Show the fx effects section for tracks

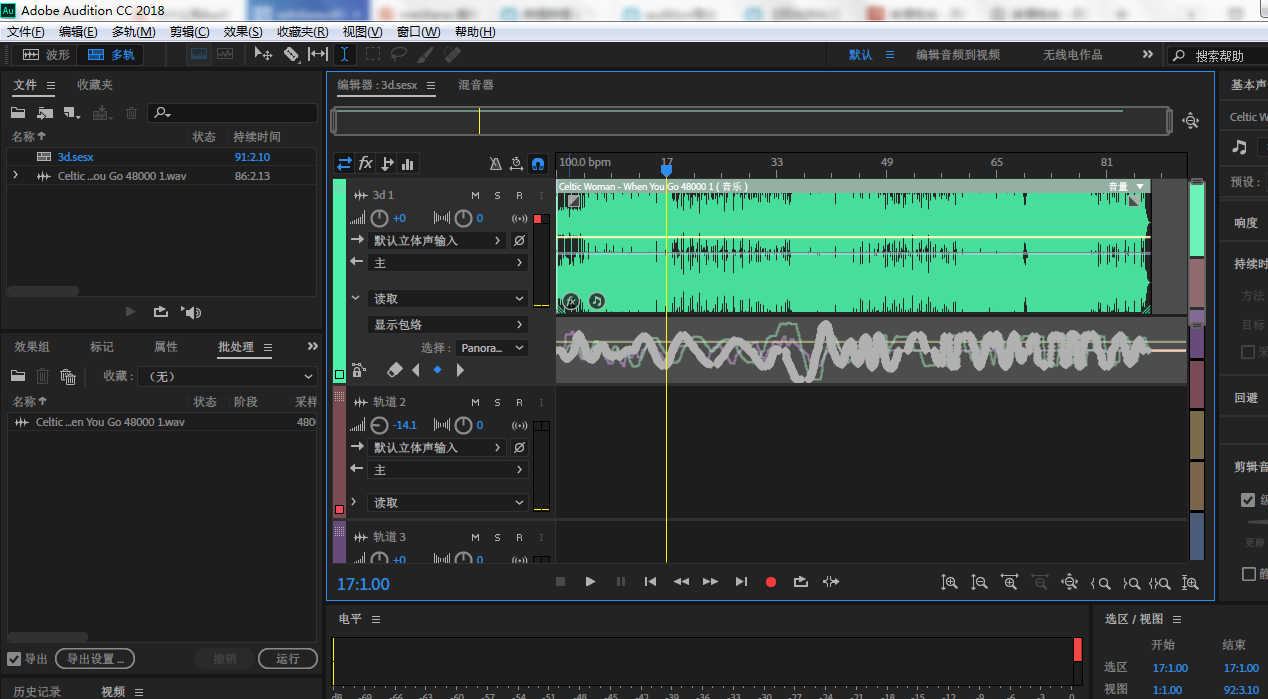coord(366,163)
